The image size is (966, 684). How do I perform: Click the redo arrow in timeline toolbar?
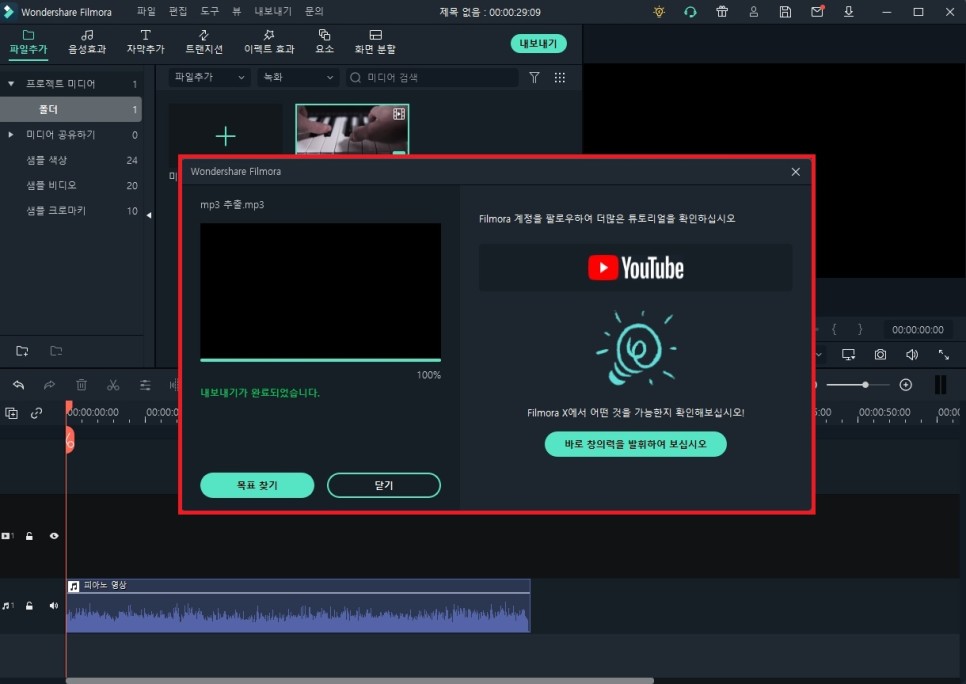pos(49,385)
